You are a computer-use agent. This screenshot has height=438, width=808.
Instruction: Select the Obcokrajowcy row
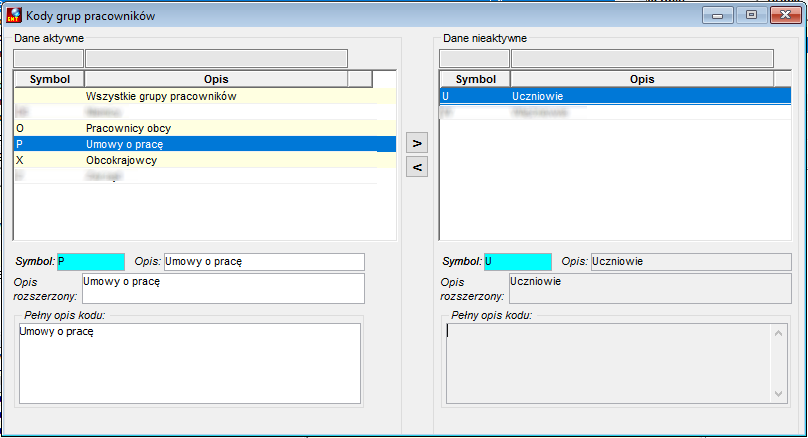205,160
